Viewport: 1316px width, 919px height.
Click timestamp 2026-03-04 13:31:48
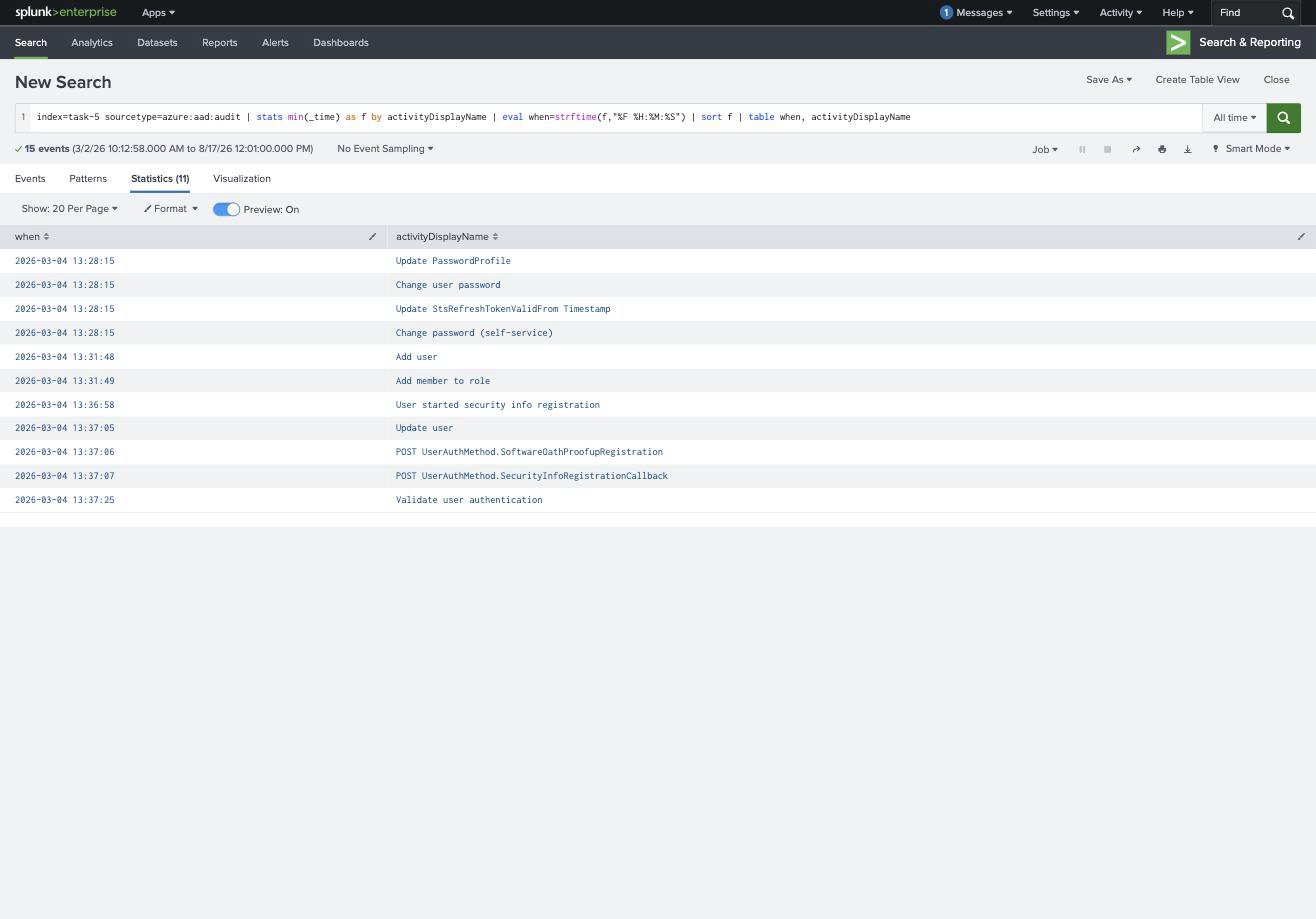(x=65, y=357)
